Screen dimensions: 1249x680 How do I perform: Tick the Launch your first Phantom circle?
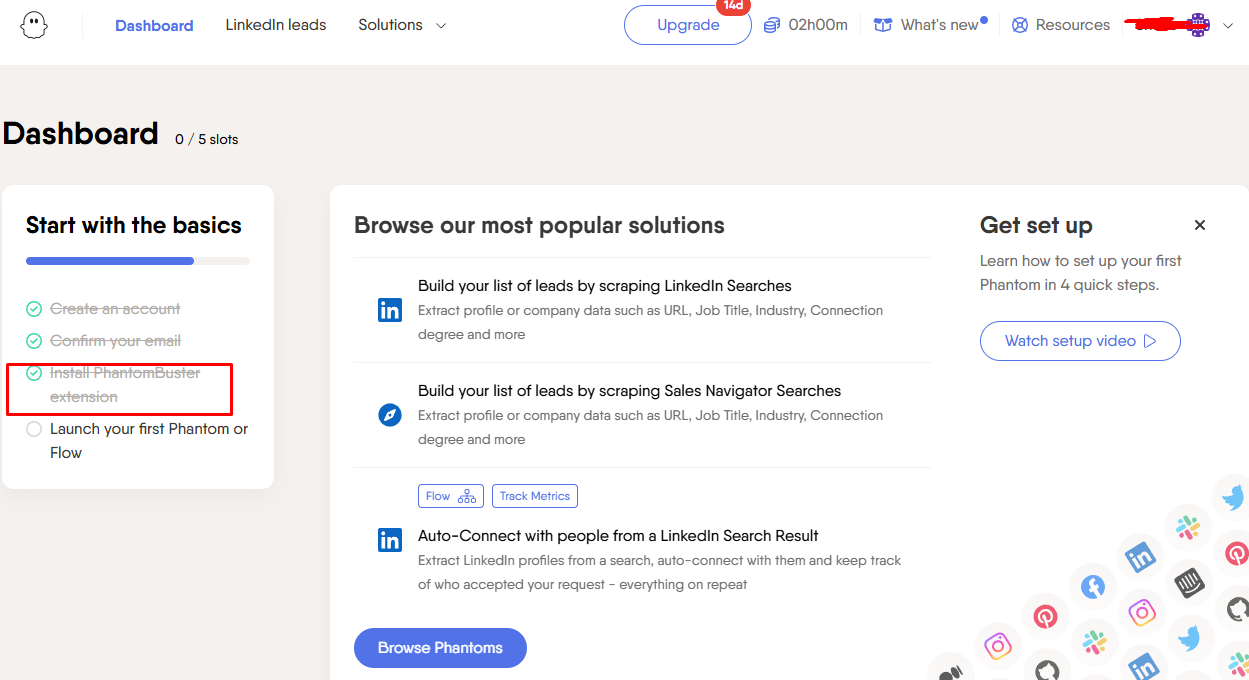click(x=34, y=429)
